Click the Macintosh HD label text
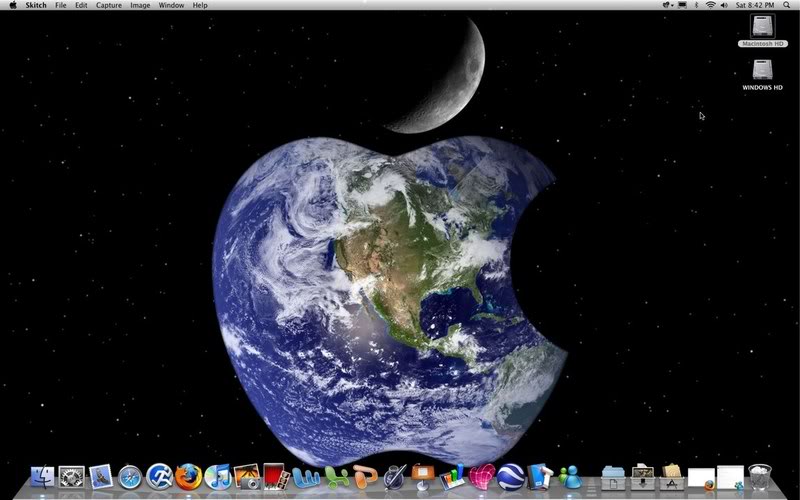 pos(763,44)
